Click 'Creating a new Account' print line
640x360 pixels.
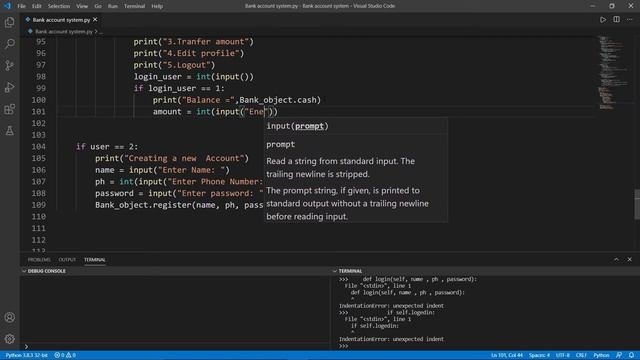(x=172, y=158)
